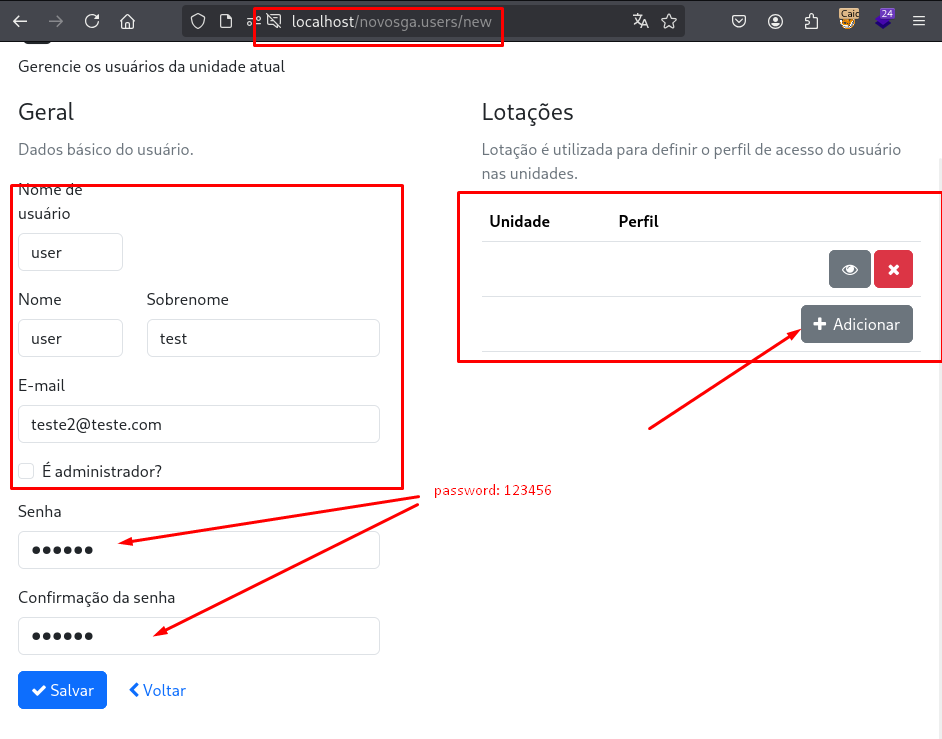The image size is (942, 739).
Task: Check the "É administrador?" checkbox
Action: coord(27,471)
